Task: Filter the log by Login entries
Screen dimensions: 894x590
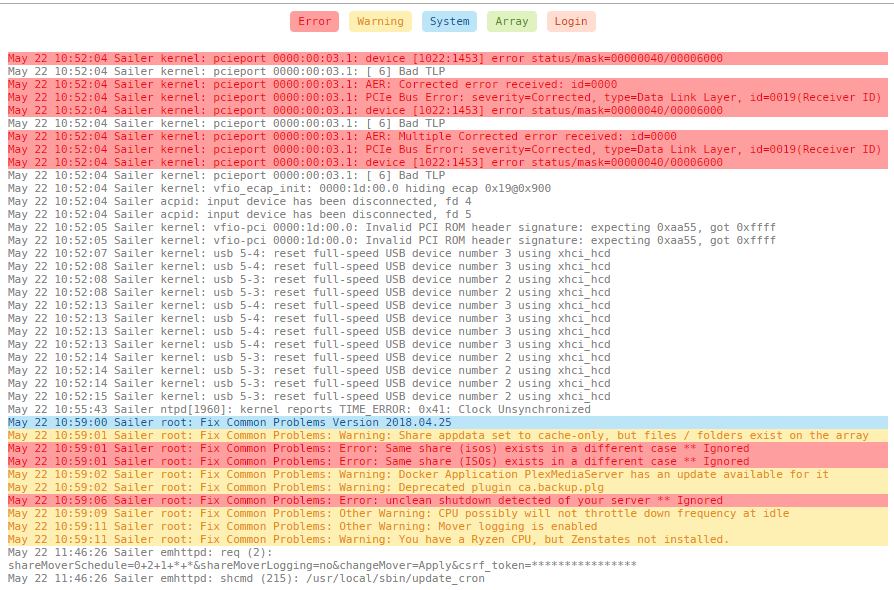Action: (x=571, y=22)
